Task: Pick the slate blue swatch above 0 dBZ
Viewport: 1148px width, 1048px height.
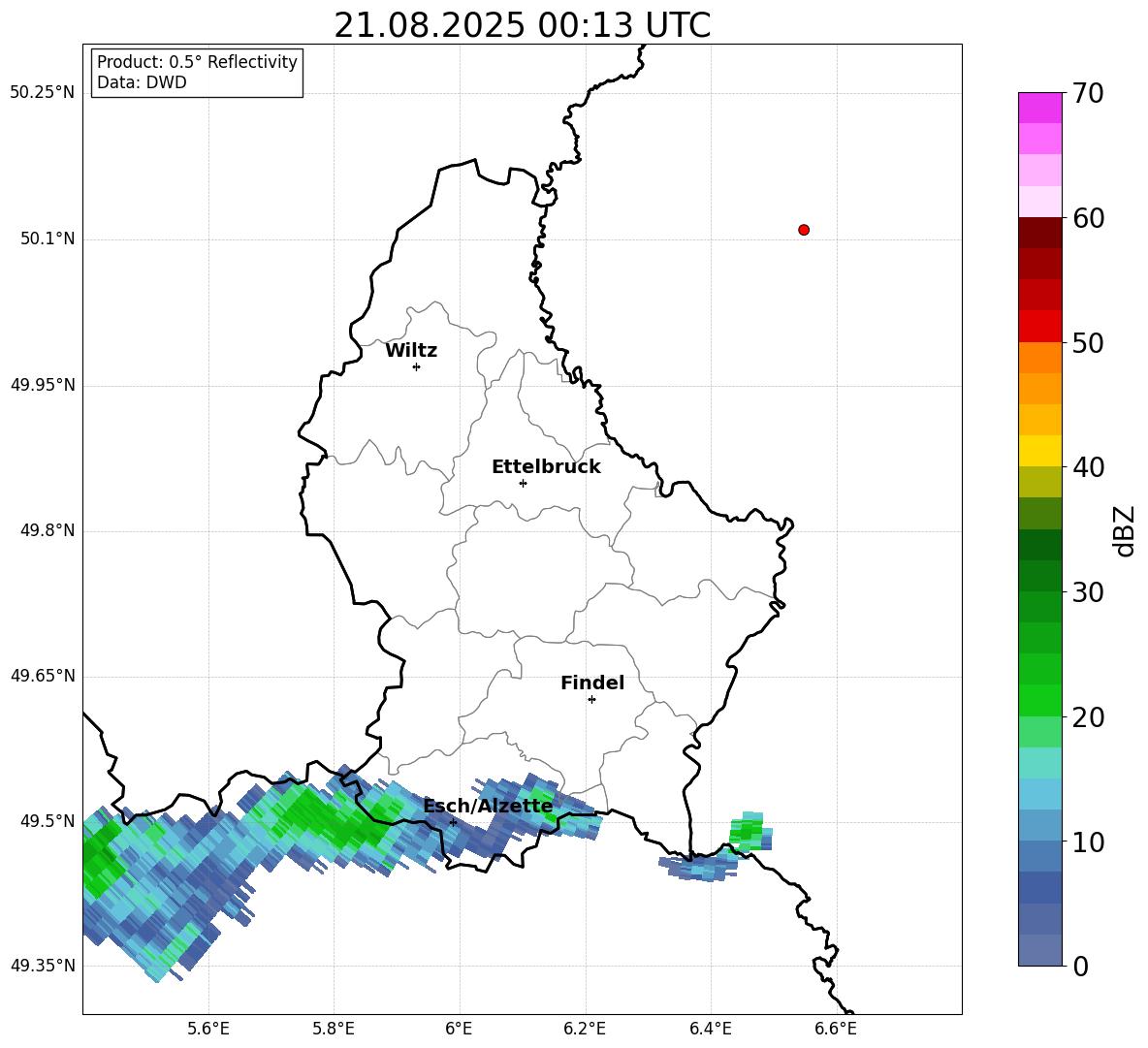Action: (1039, 950)
